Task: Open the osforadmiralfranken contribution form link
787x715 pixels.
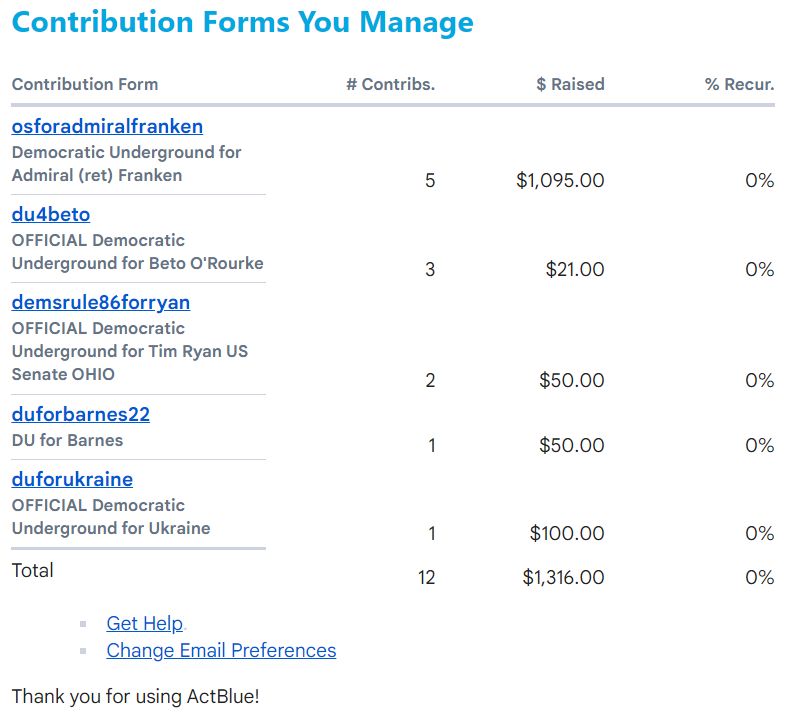Action: (x=107, y=127)
